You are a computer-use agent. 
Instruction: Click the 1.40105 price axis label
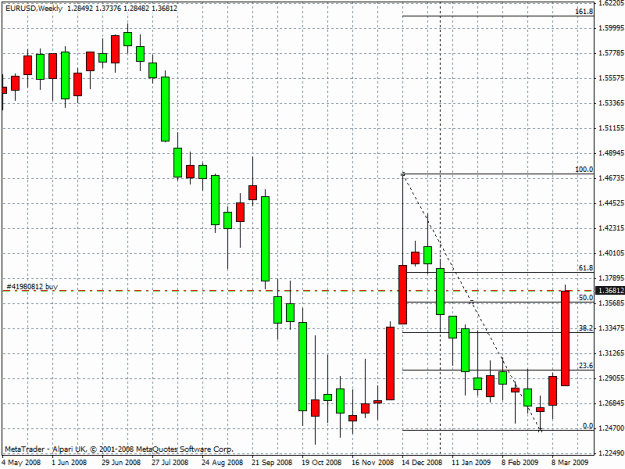point(611,253)
